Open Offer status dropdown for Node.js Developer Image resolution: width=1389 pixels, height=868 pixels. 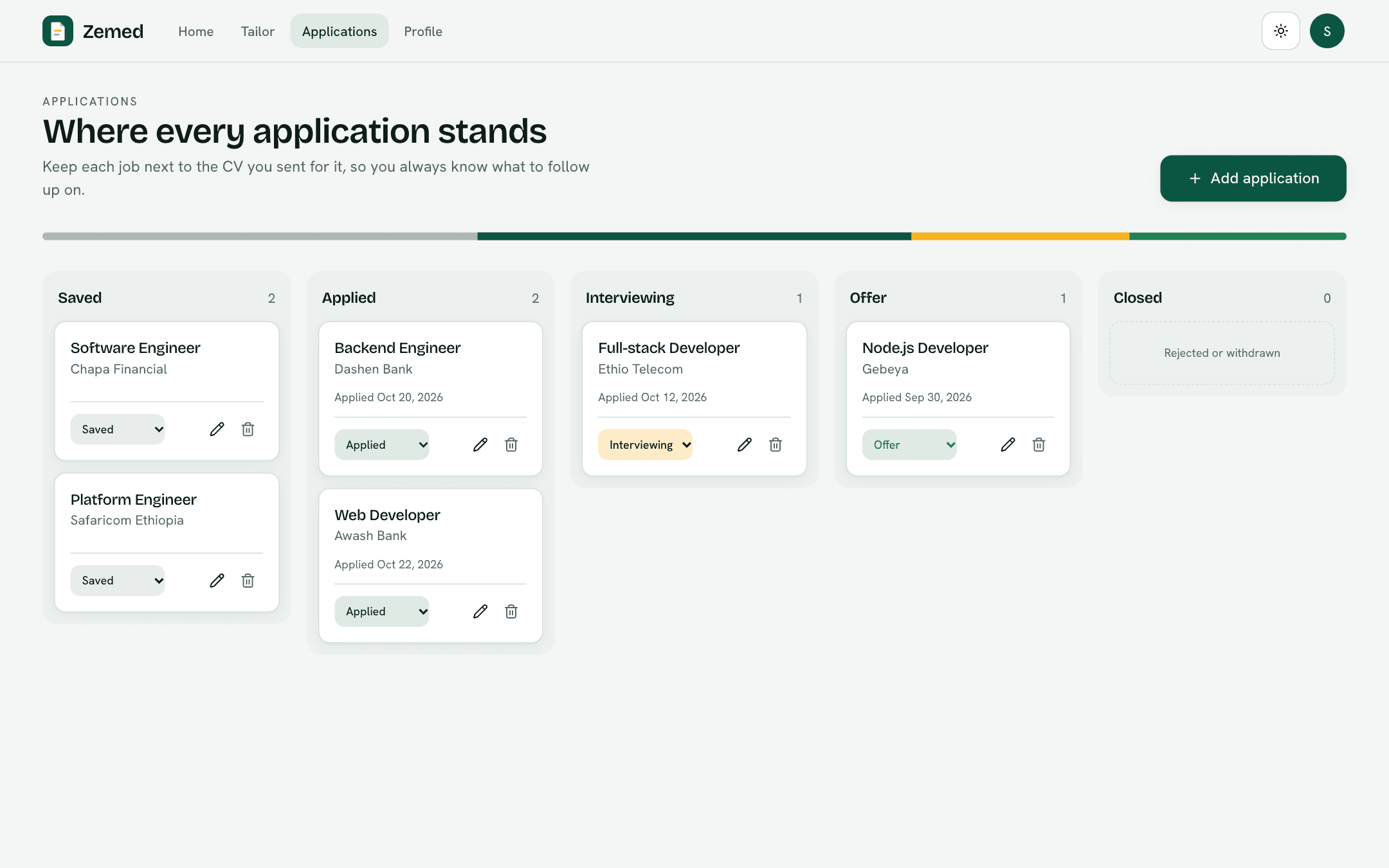(909, 444)
